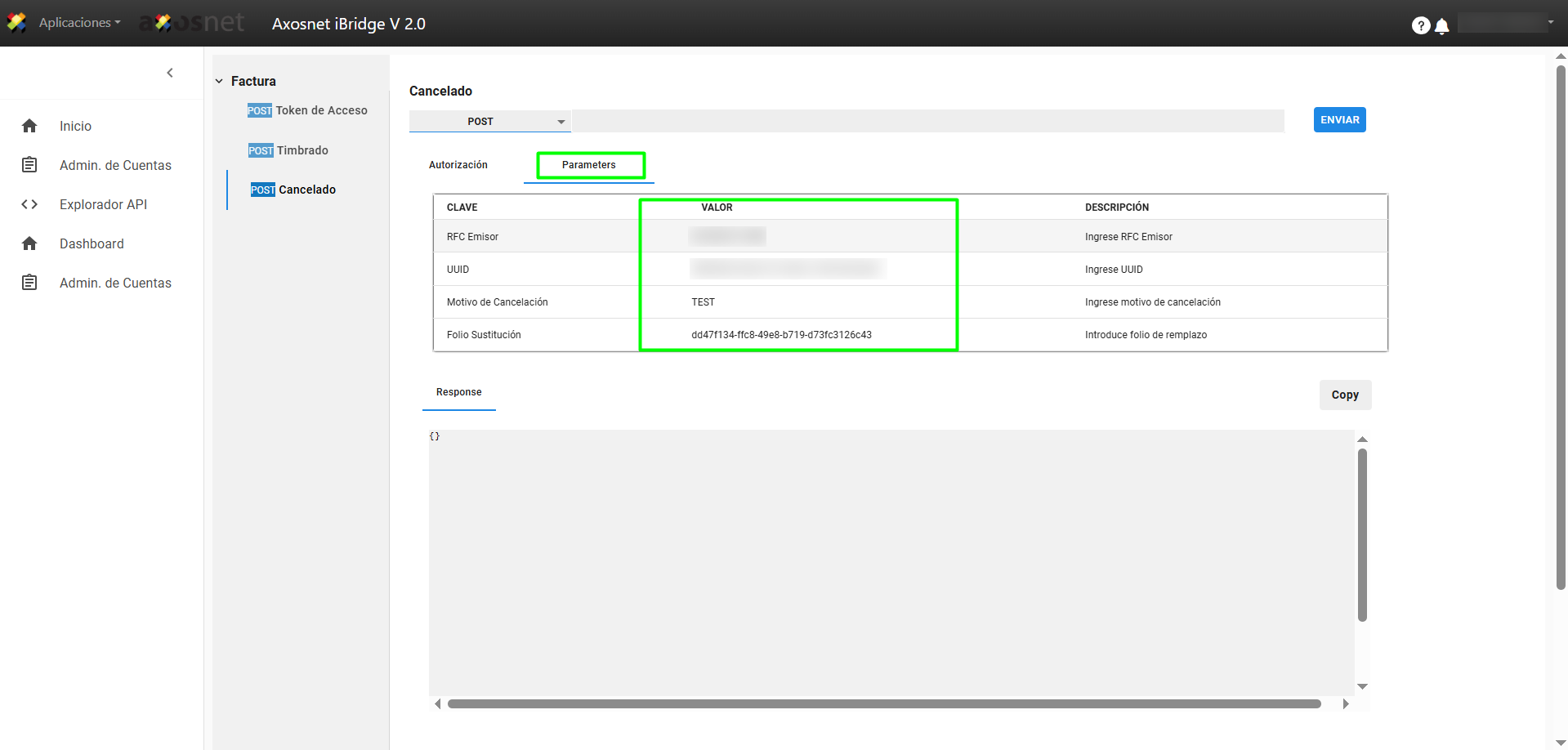Click the Folio Sustitución value field
This screenshot has height=750, width=1568.
pyautogui.click(x=781, y=335)
